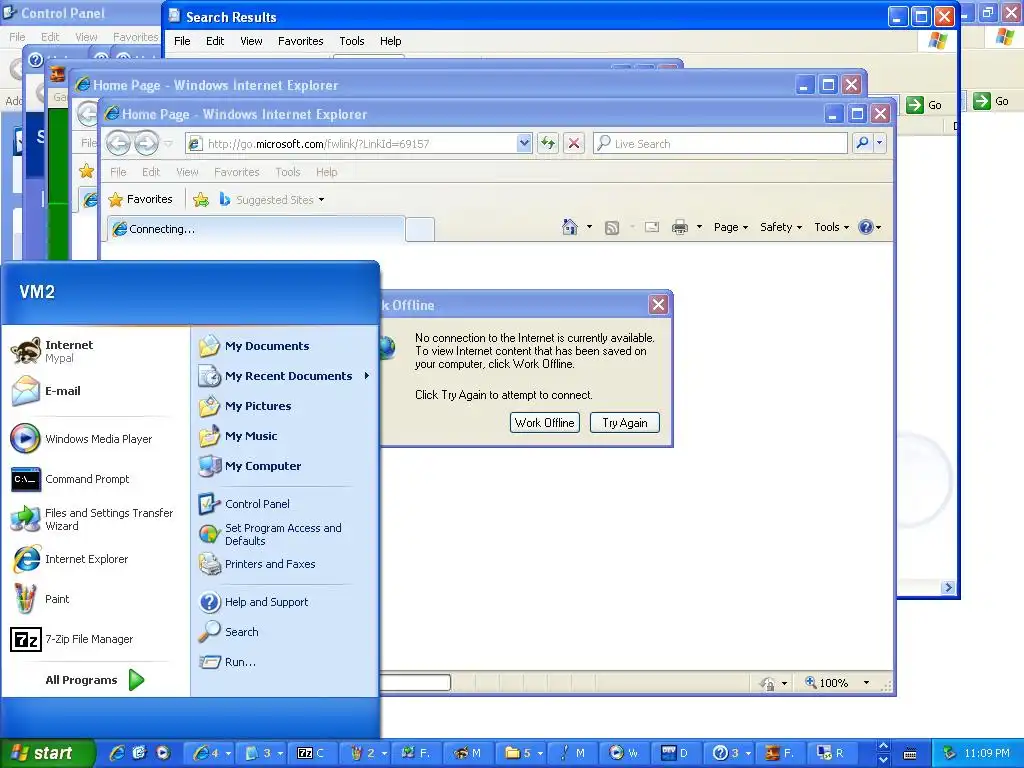Screen dimensions: 1024x768
Task: Open the 7z taskbar button
Action: 311,753
